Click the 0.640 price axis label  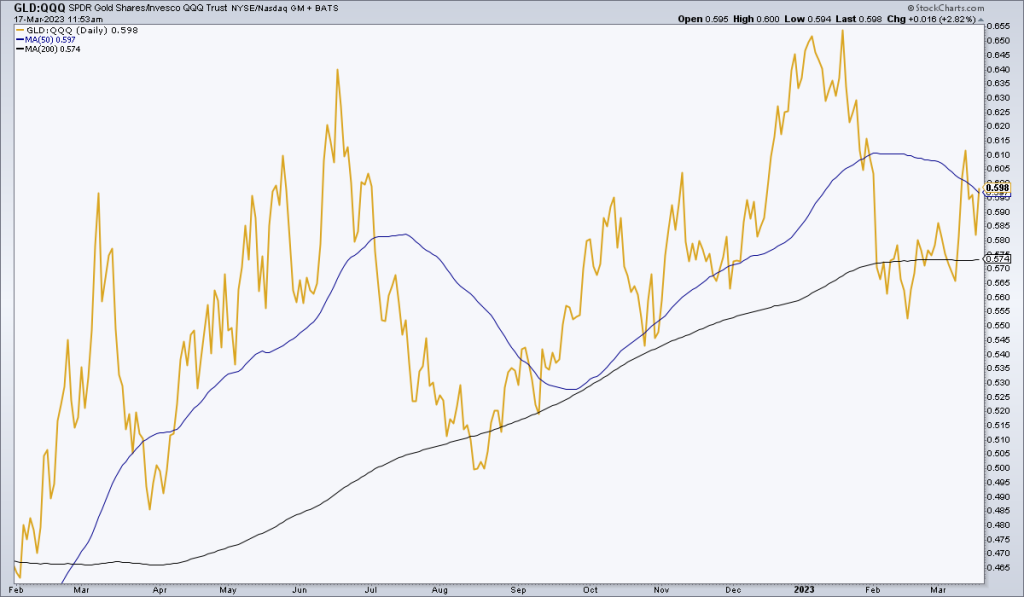tap(1000, 69)
